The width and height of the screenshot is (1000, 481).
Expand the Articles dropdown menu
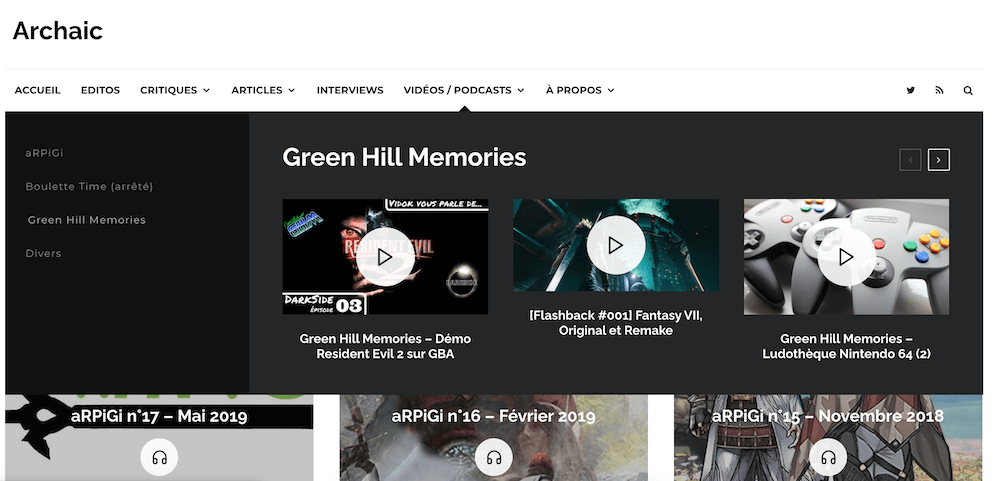point(263,91)
